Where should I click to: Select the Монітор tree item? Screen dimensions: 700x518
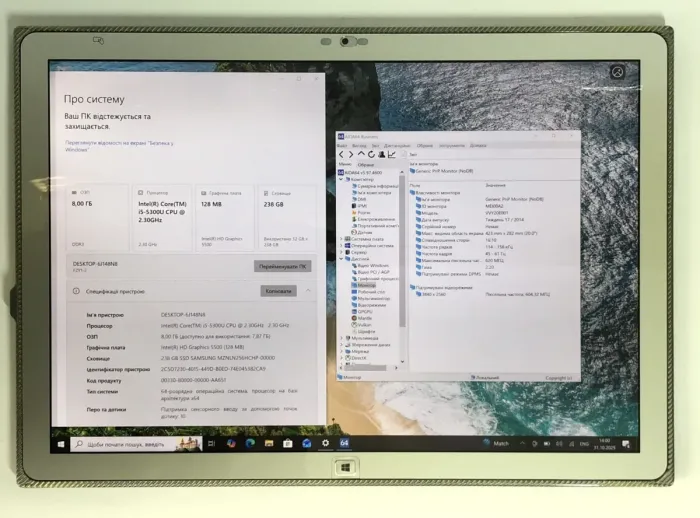[x=363, y=285]
